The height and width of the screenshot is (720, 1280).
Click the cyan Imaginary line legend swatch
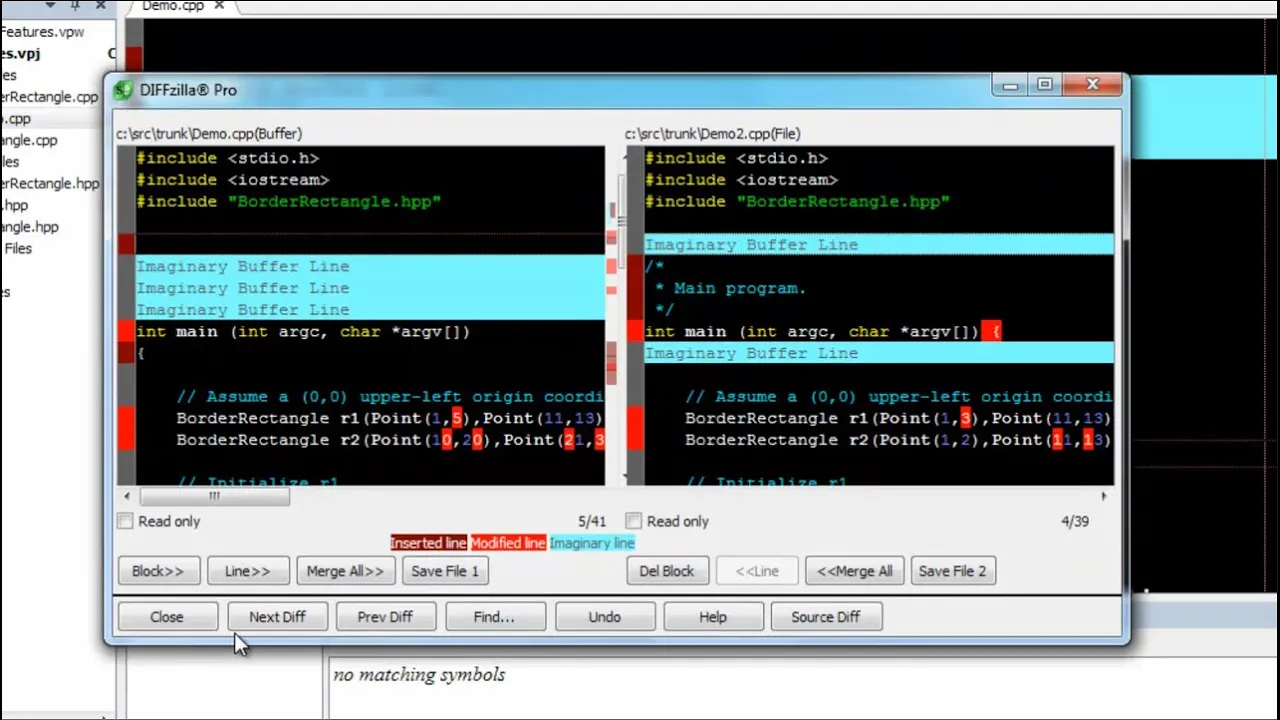click(592, 543)
